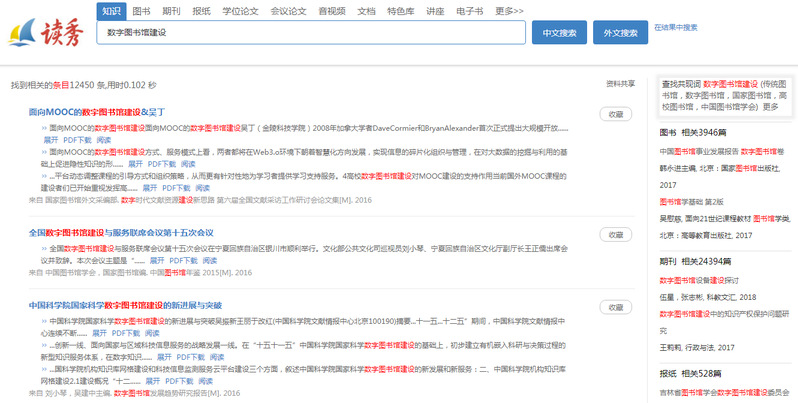The image size is (798, 403).
Task: Open the 期刊 tab
Action: [x=171, y=11]
